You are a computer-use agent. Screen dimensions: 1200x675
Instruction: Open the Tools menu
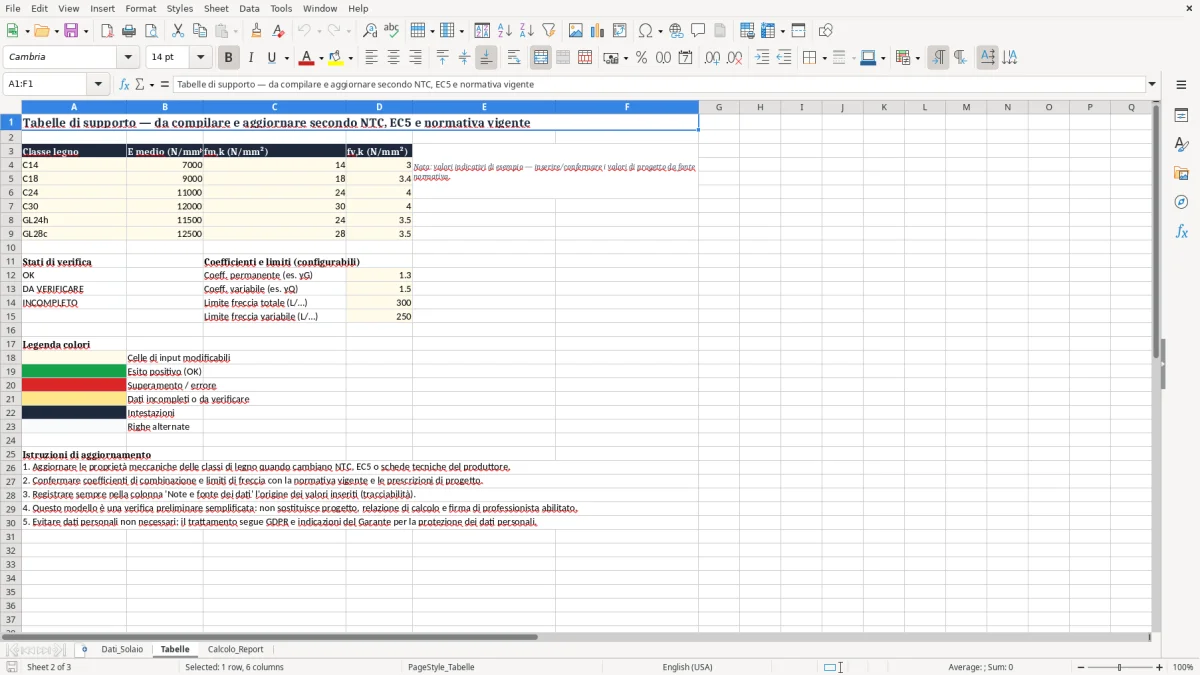point(281,8)
